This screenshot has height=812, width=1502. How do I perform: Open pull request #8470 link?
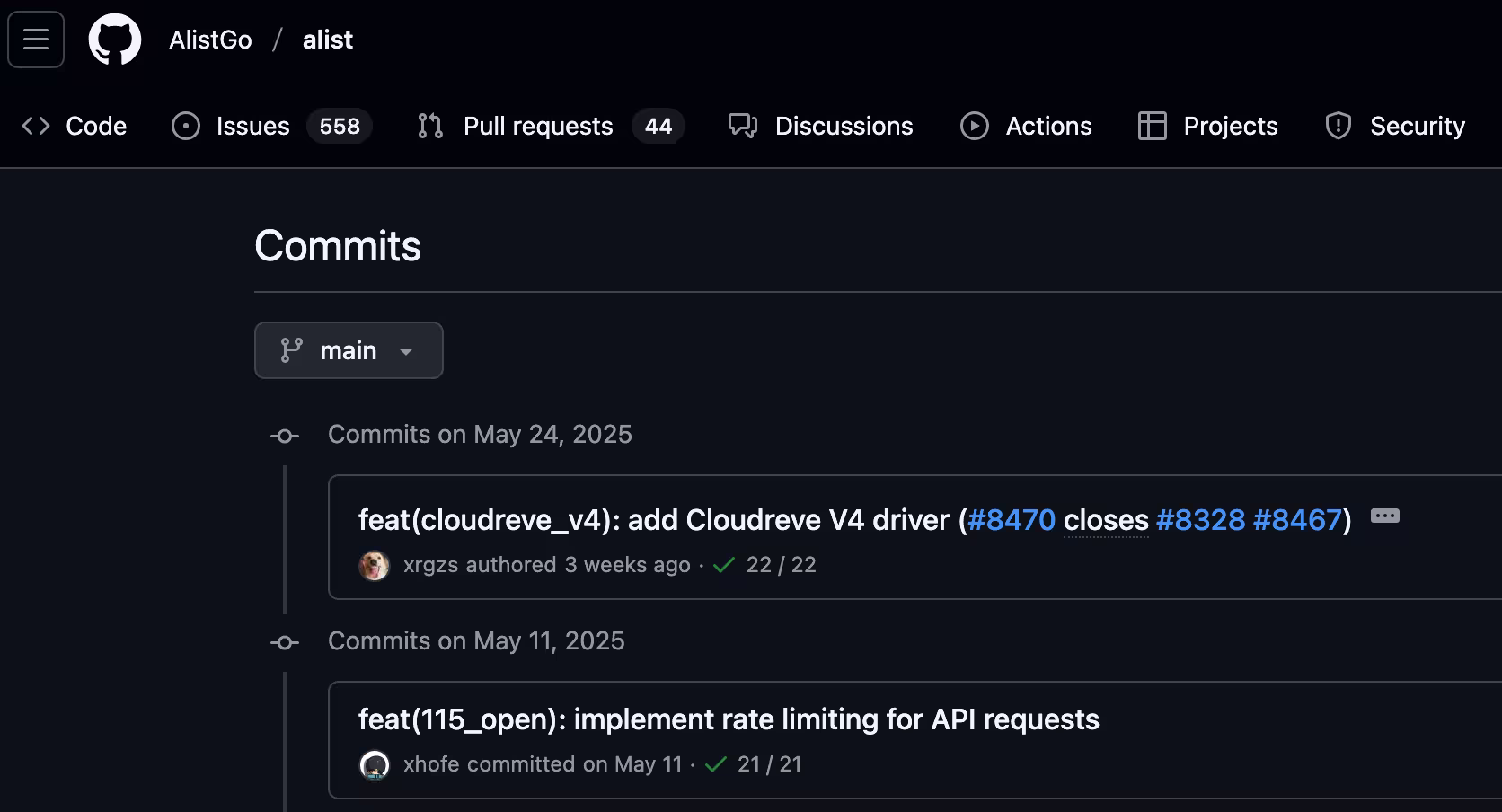point(1012,520)
